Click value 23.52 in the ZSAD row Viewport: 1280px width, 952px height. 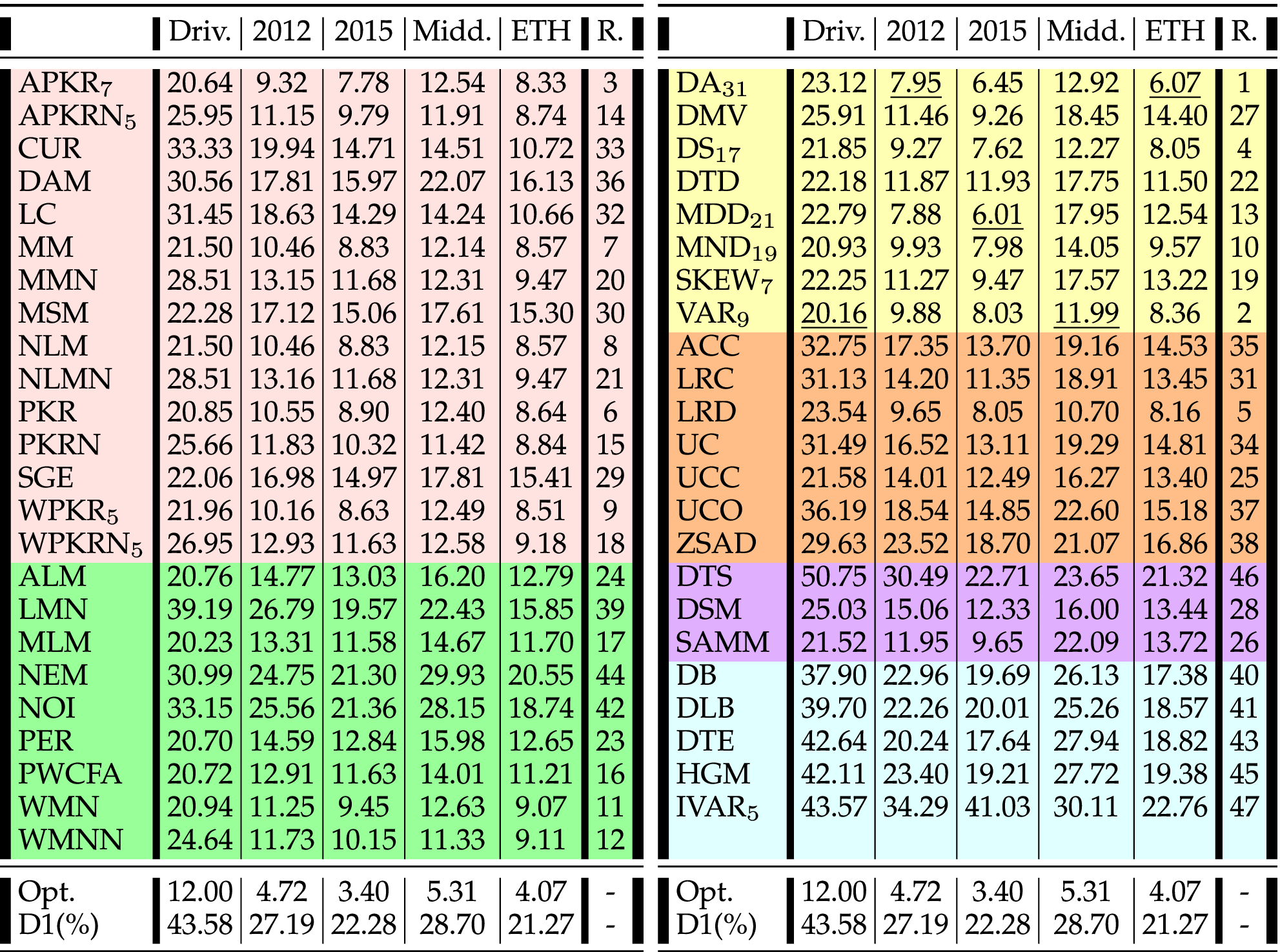pos(915,543)
